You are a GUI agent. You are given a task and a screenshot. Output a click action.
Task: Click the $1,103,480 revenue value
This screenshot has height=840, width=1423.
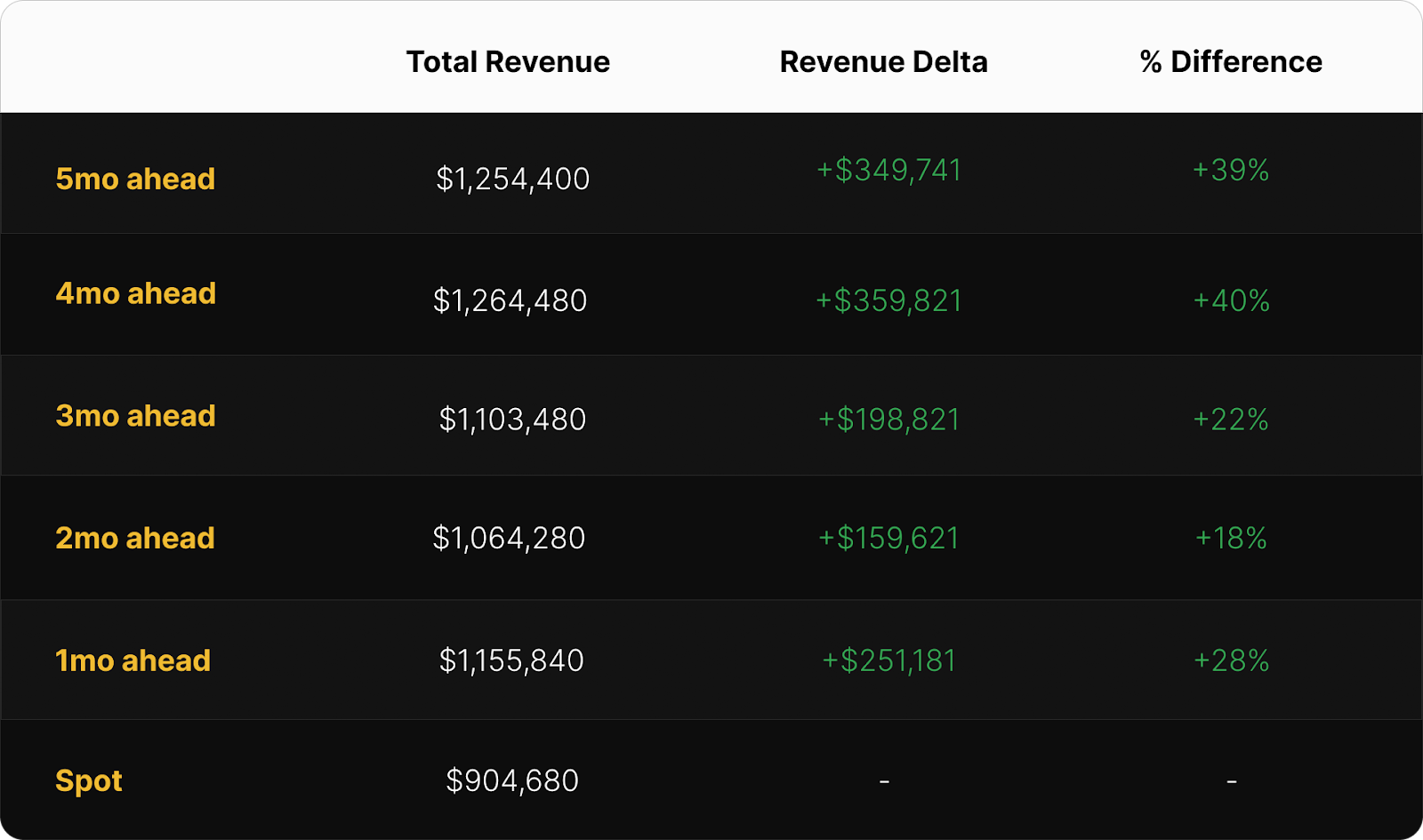(512, 419)
